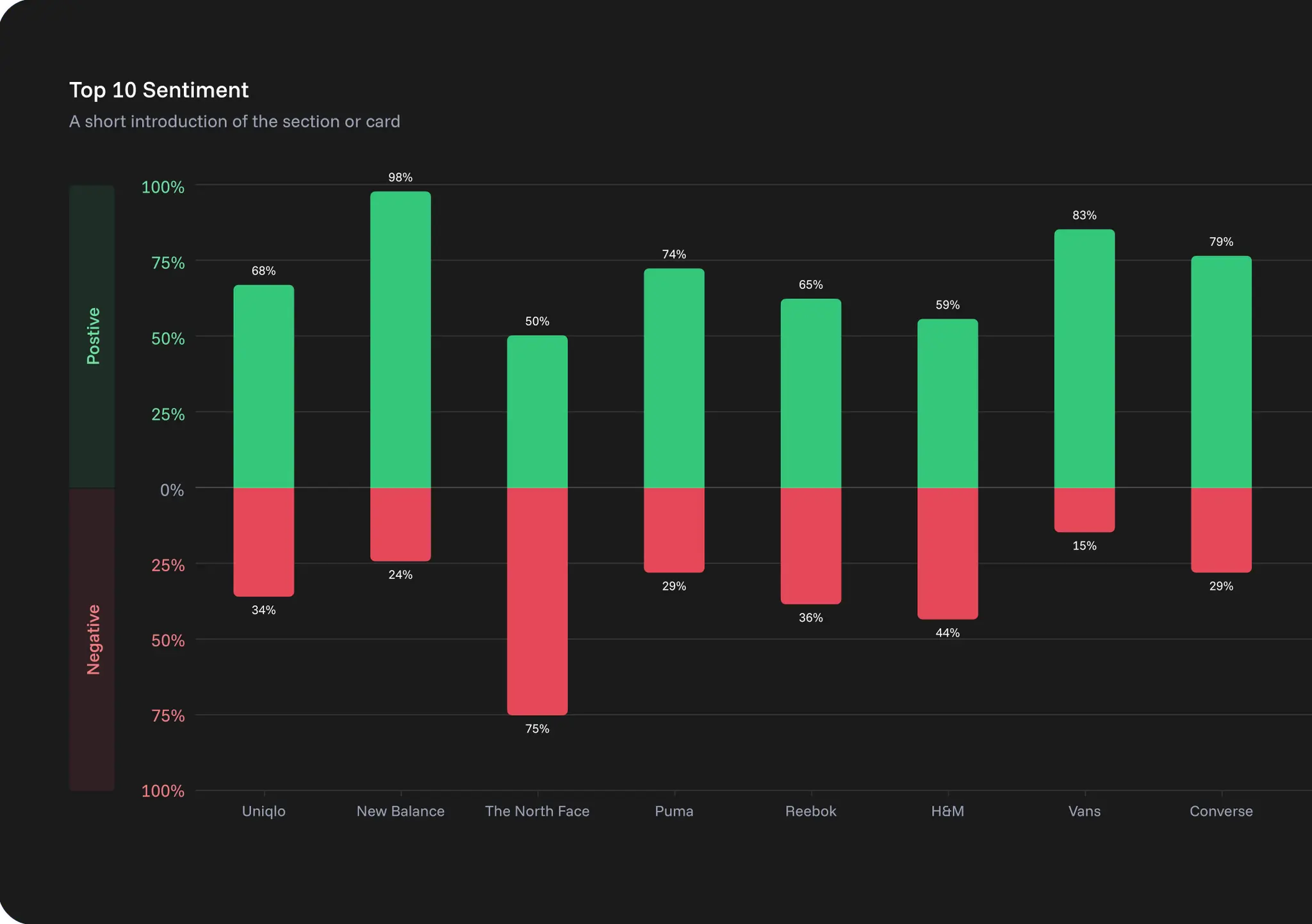This screenshot has height=924, width=1312.
Task: Select the green positive bar for Puma
Action: point(674,378)
